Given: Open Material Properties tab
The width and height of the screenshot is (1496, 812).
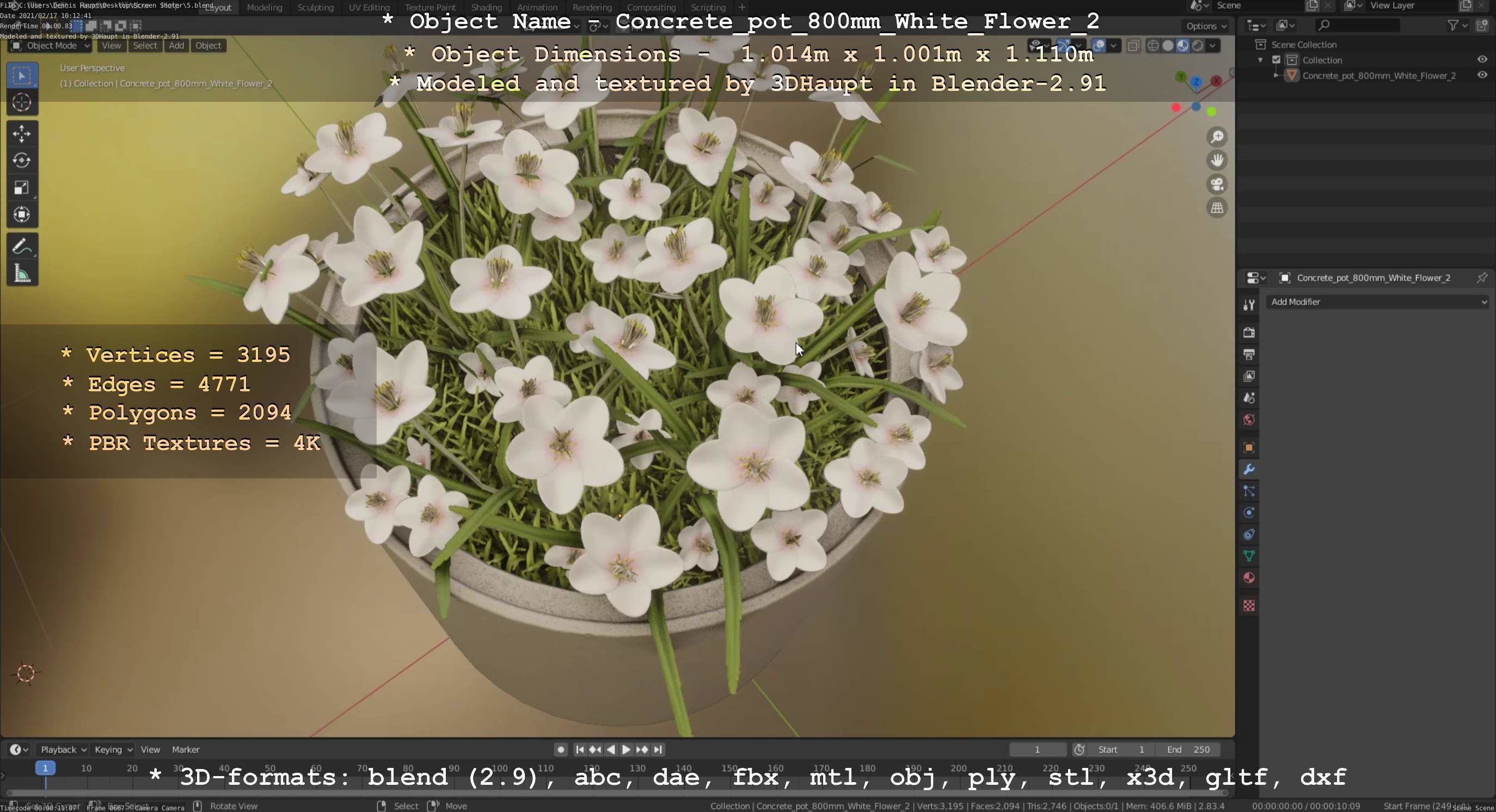Looking at the screenshot, I should (1249, 578).
